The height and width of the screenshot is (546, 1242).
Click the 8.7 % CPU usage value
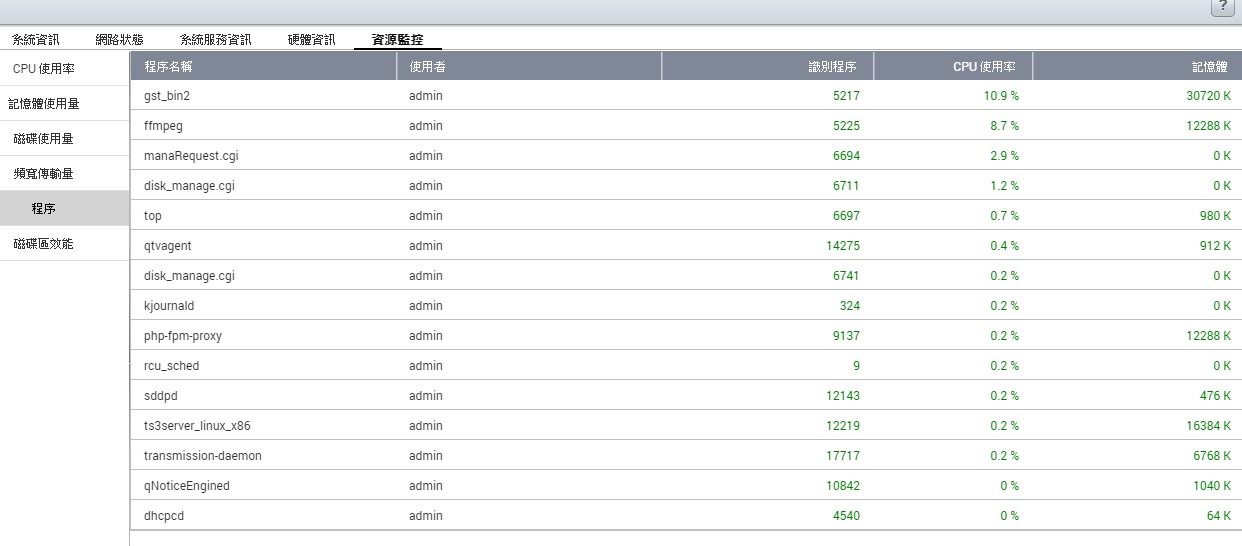(x=1004, y=126)
